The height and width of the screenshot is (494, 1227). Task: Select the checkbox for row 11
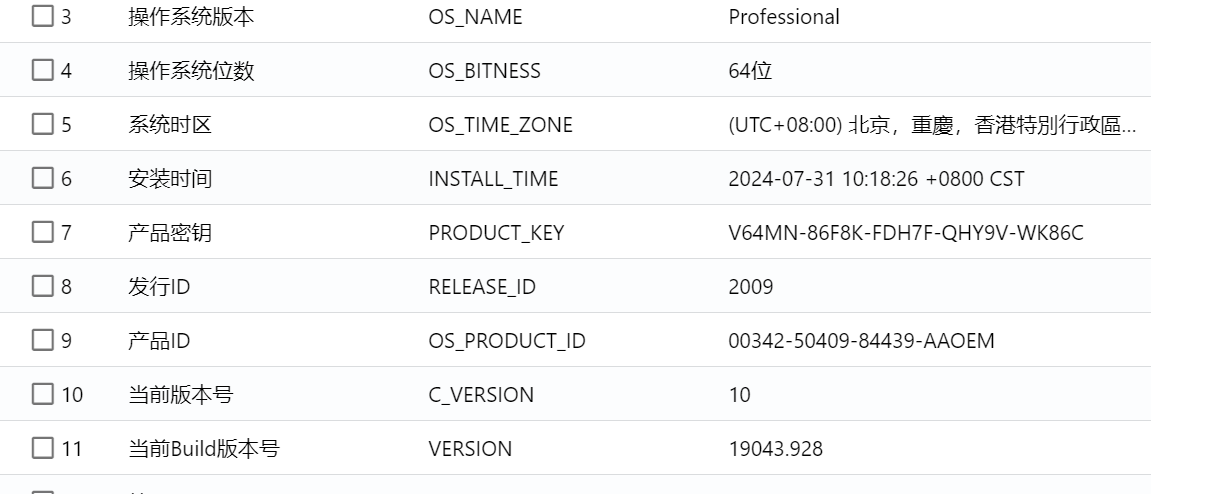[42, 448]
